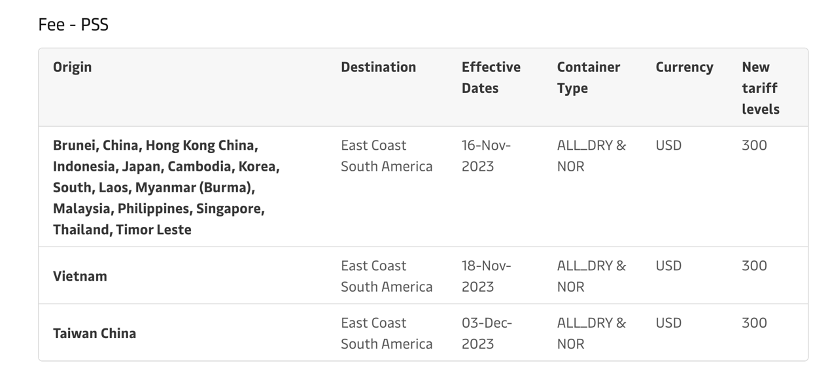
Task: Click the 300 tariff in first row
Action: (754, 145)
